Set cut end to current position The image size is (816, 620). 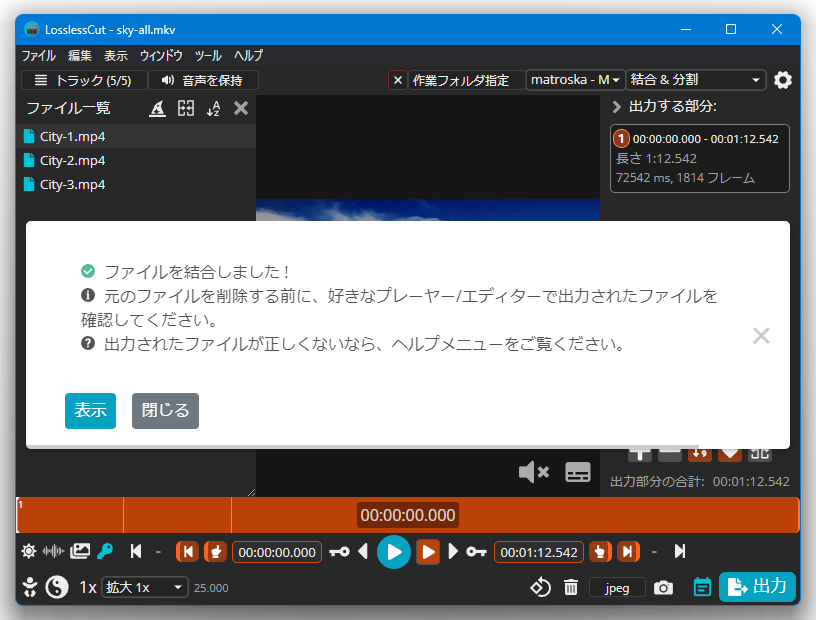click(x=600, y=552)
